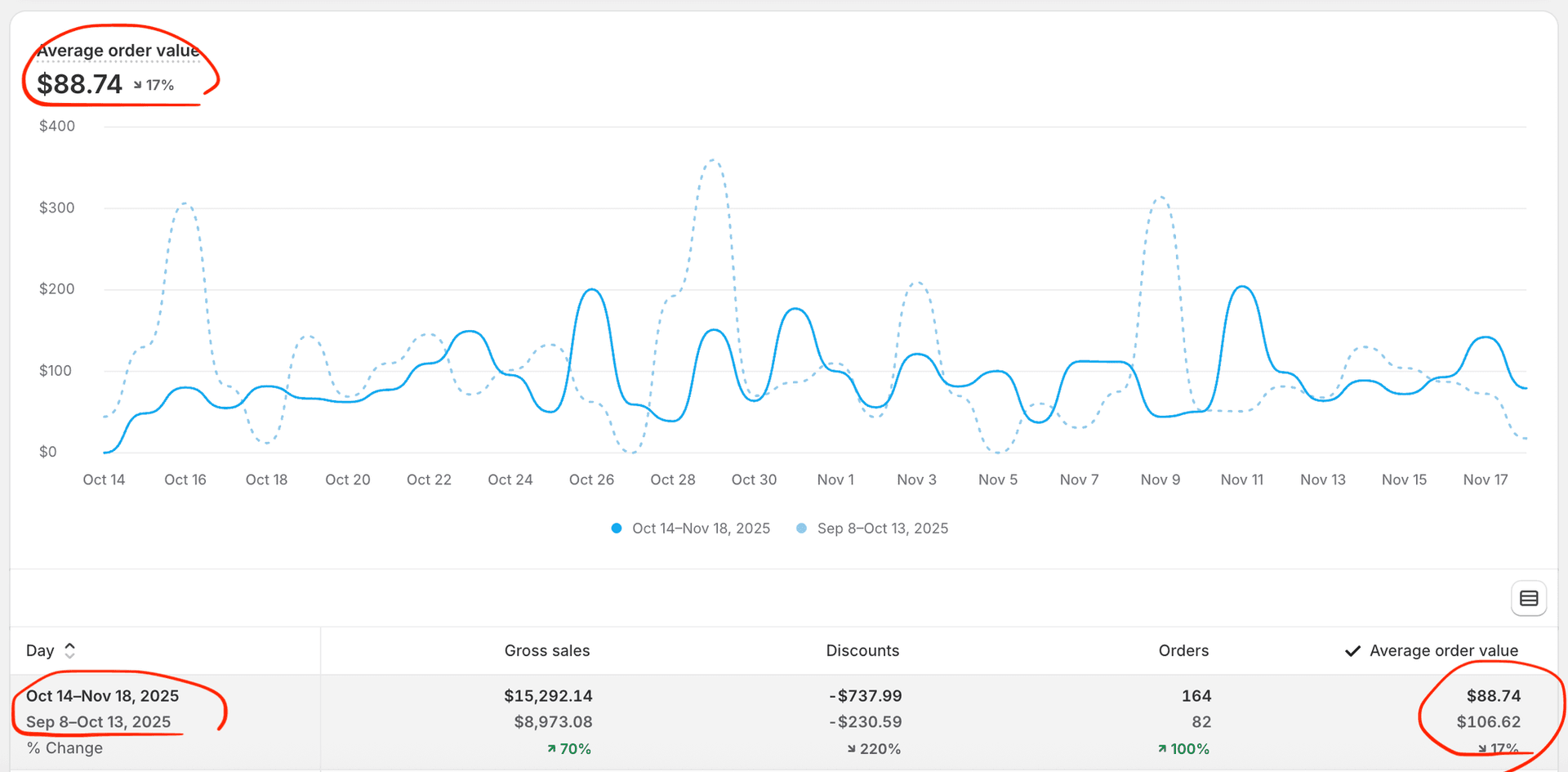Open the data table view icon
The image size is (1568, 772).
(1529, 598)
